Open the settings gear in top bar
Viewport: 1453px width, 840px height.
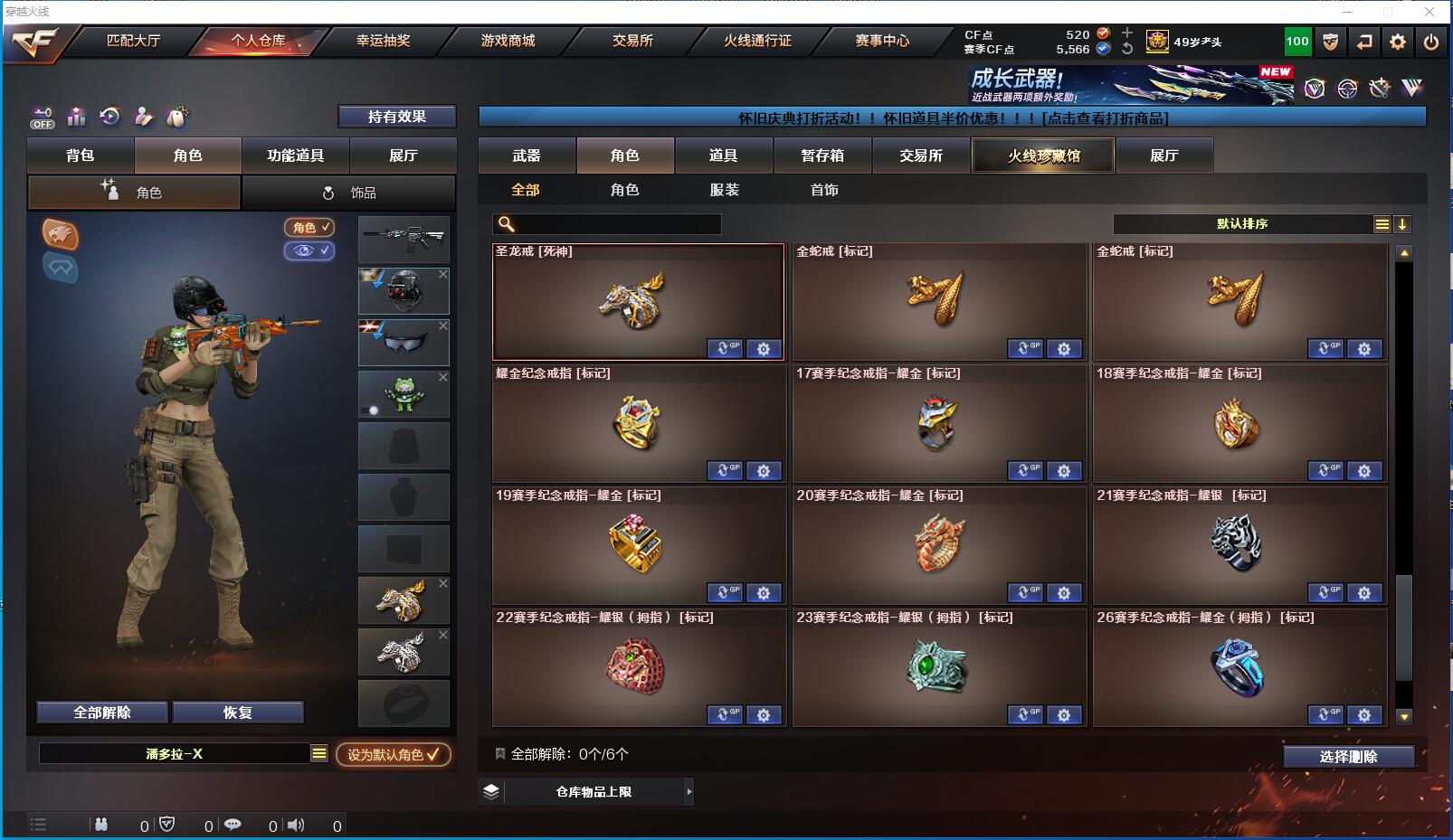point(1398,42)
